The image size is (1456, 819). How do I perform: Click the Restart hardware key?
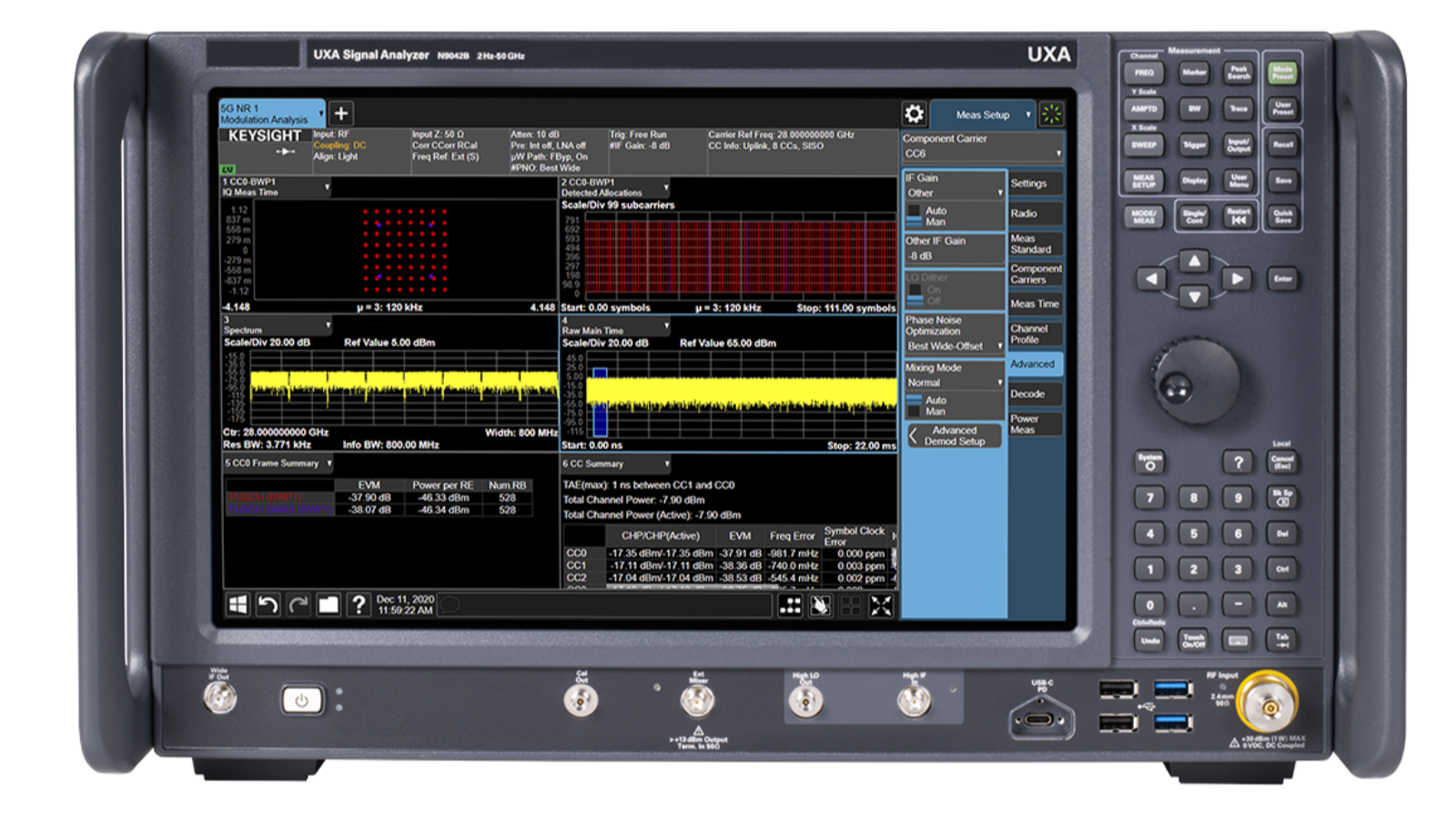point(1239,216)
